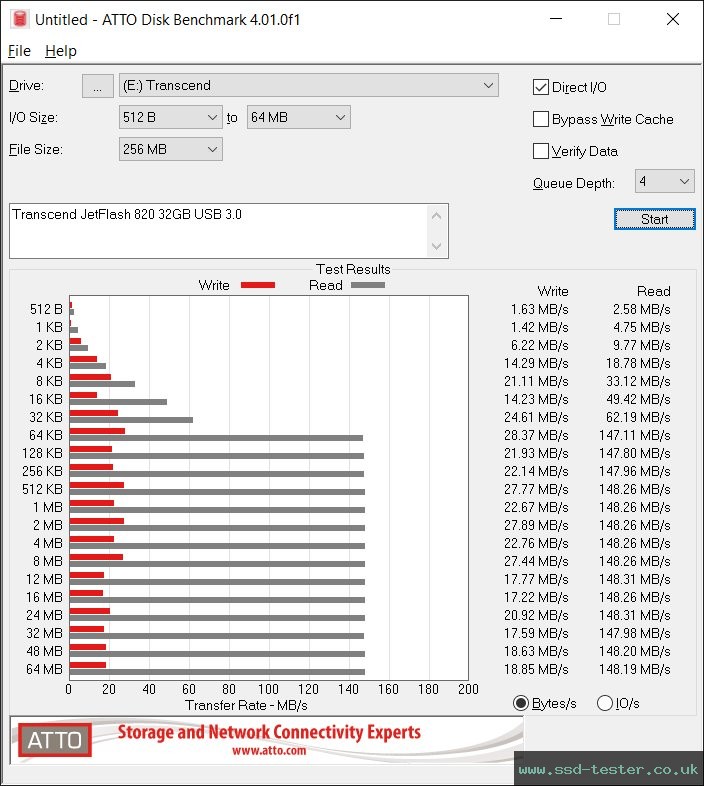The height and width of the screenshot is (786, 704).
Task: Open the Help menu
Action: click(x=61, y=51)
